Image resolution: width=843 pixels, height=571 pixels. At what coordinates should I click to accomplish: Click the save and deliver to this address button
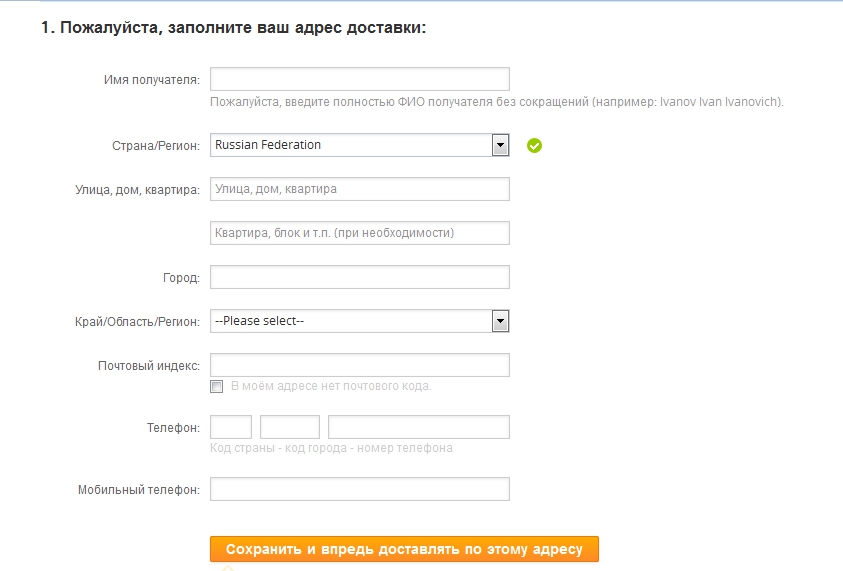[x=404, y=549]
